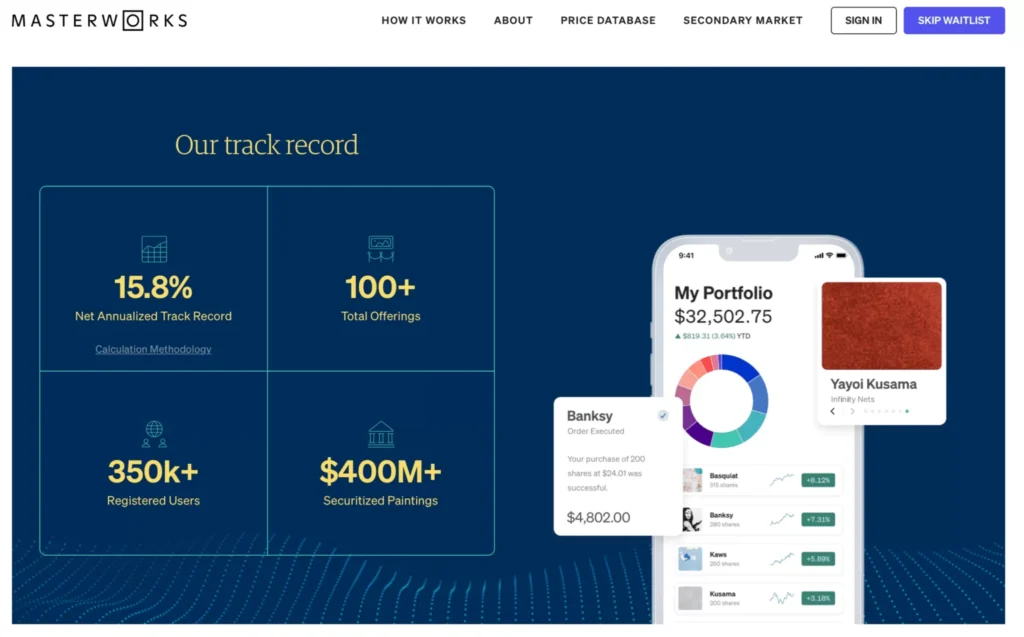1024x637 pixels.
Task: Click the chart icon above 15.8%
Action: [154, 249]
